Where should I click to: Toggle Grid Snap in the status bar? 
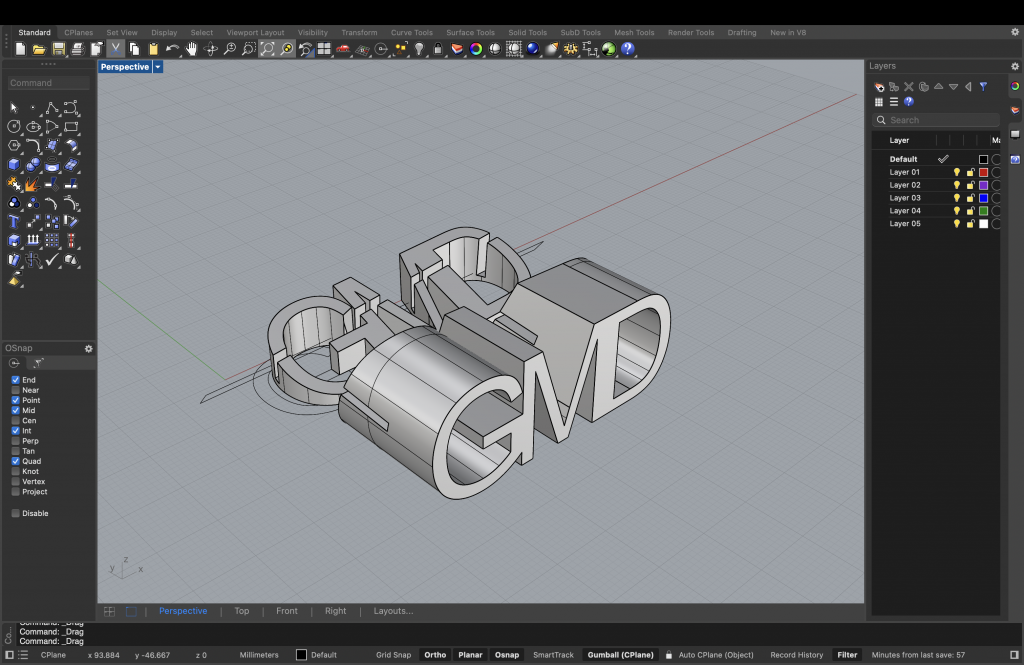pyautogui.click(x=394, y=655)
